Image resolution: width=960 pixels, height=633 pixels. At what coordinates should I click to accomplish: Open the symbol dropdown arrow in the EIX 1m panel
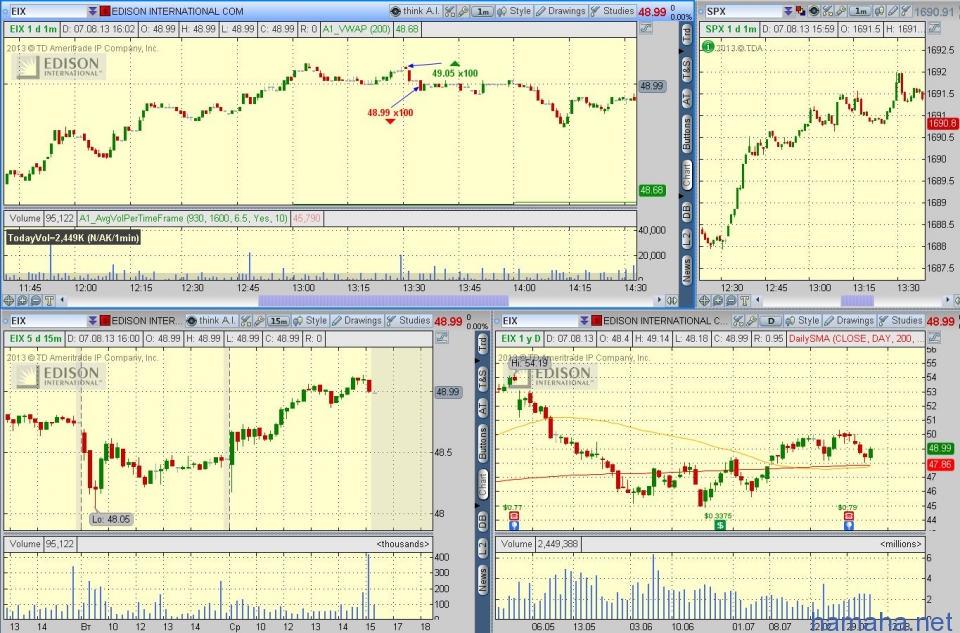(92, 11)
